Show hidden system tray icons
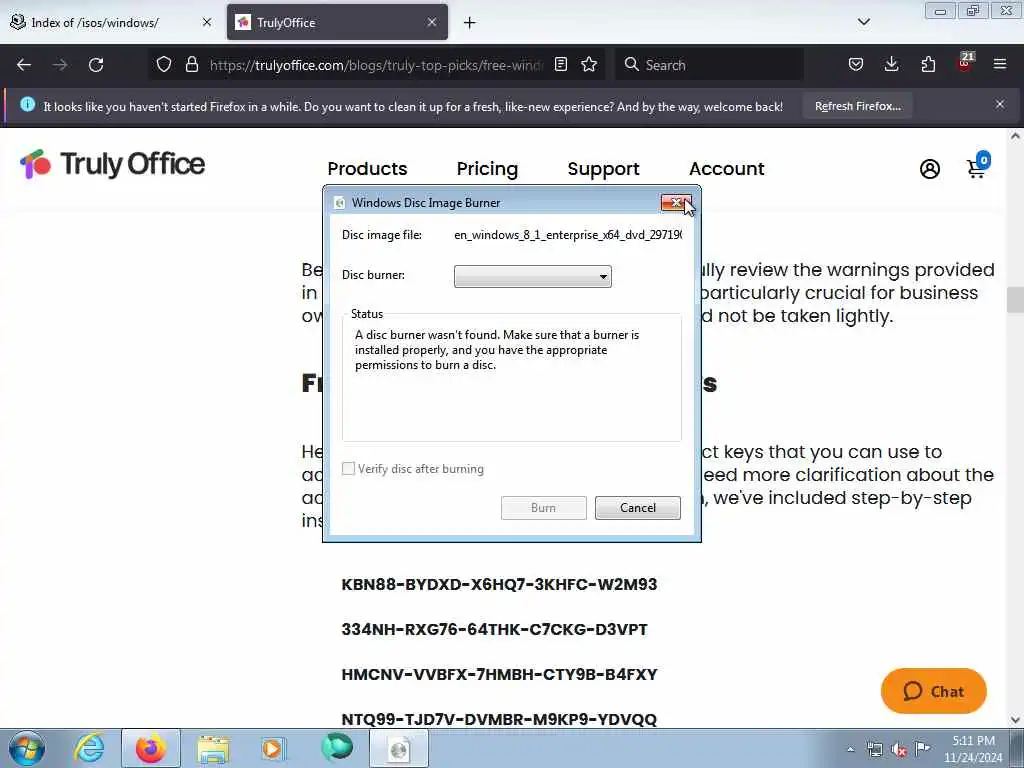Screen dimensions: 1024x768 click(850, 750)
